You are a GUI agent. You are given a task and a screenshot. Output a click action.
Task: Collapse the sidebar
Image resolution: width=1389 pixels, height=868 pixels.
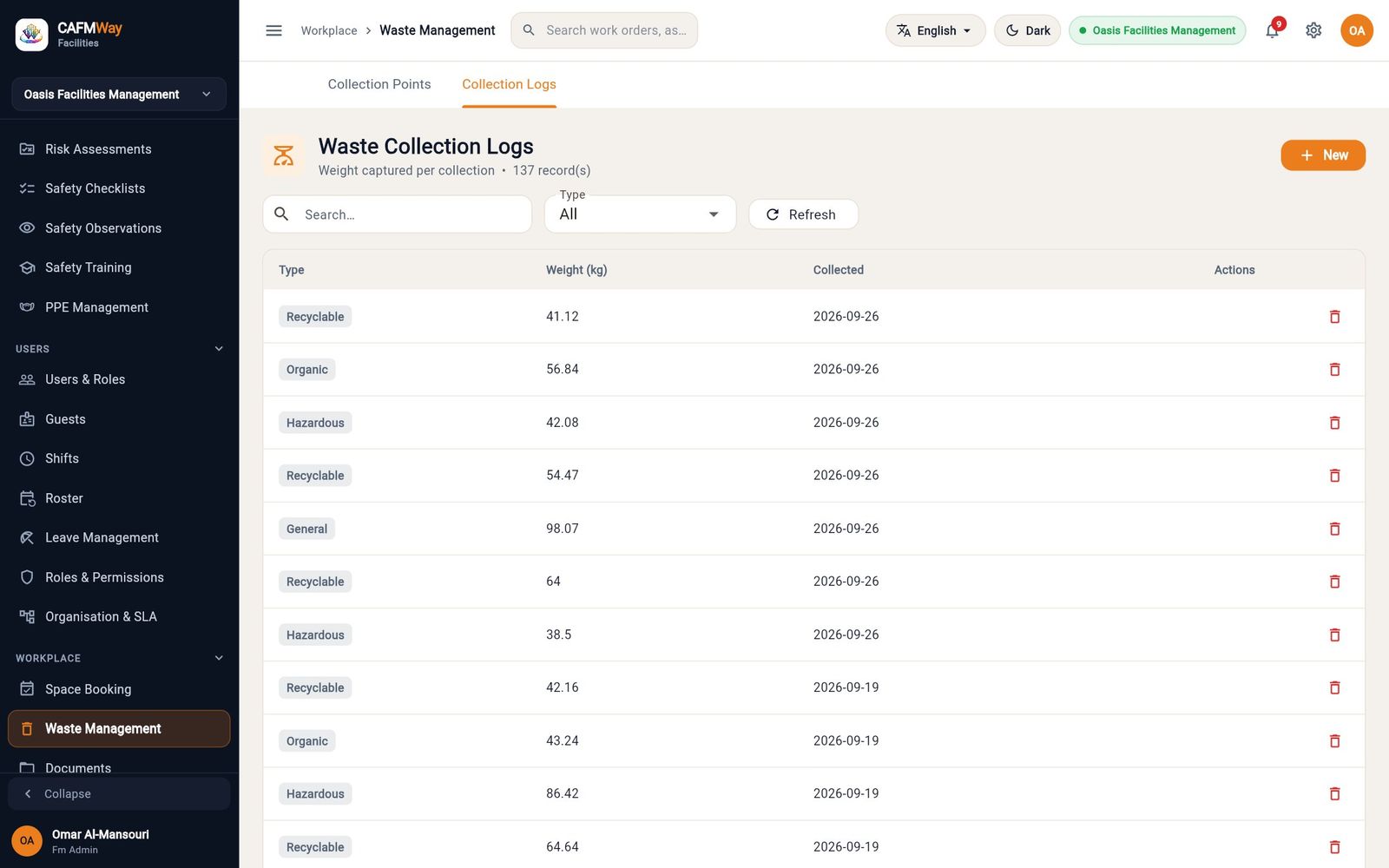119,793
